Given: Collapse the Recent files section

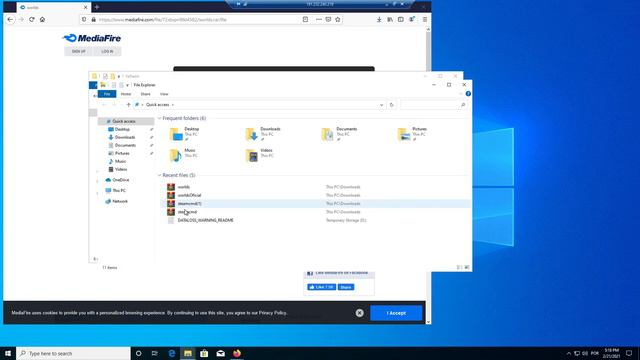Looking at the screenshot, I should tap(160, 175).
